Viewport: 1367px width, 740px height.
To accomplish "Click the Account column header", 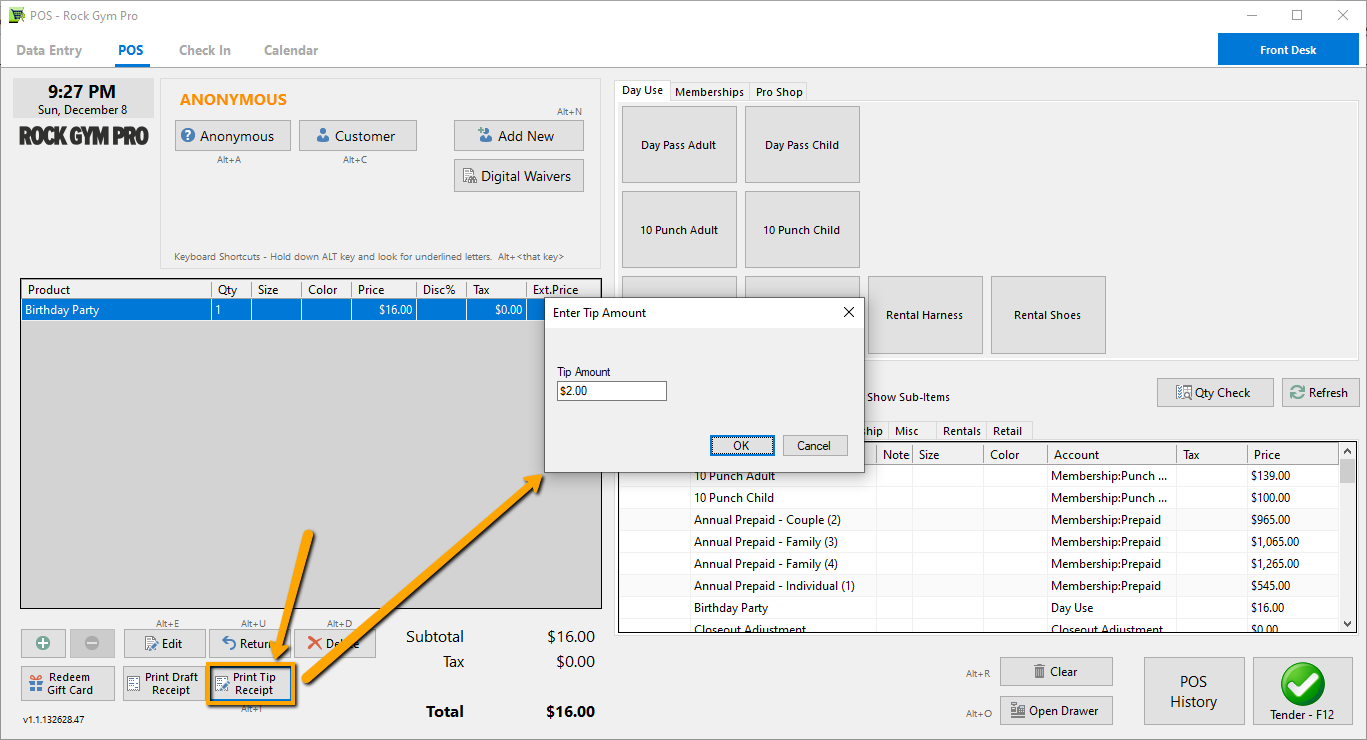I will point(1112,454).
